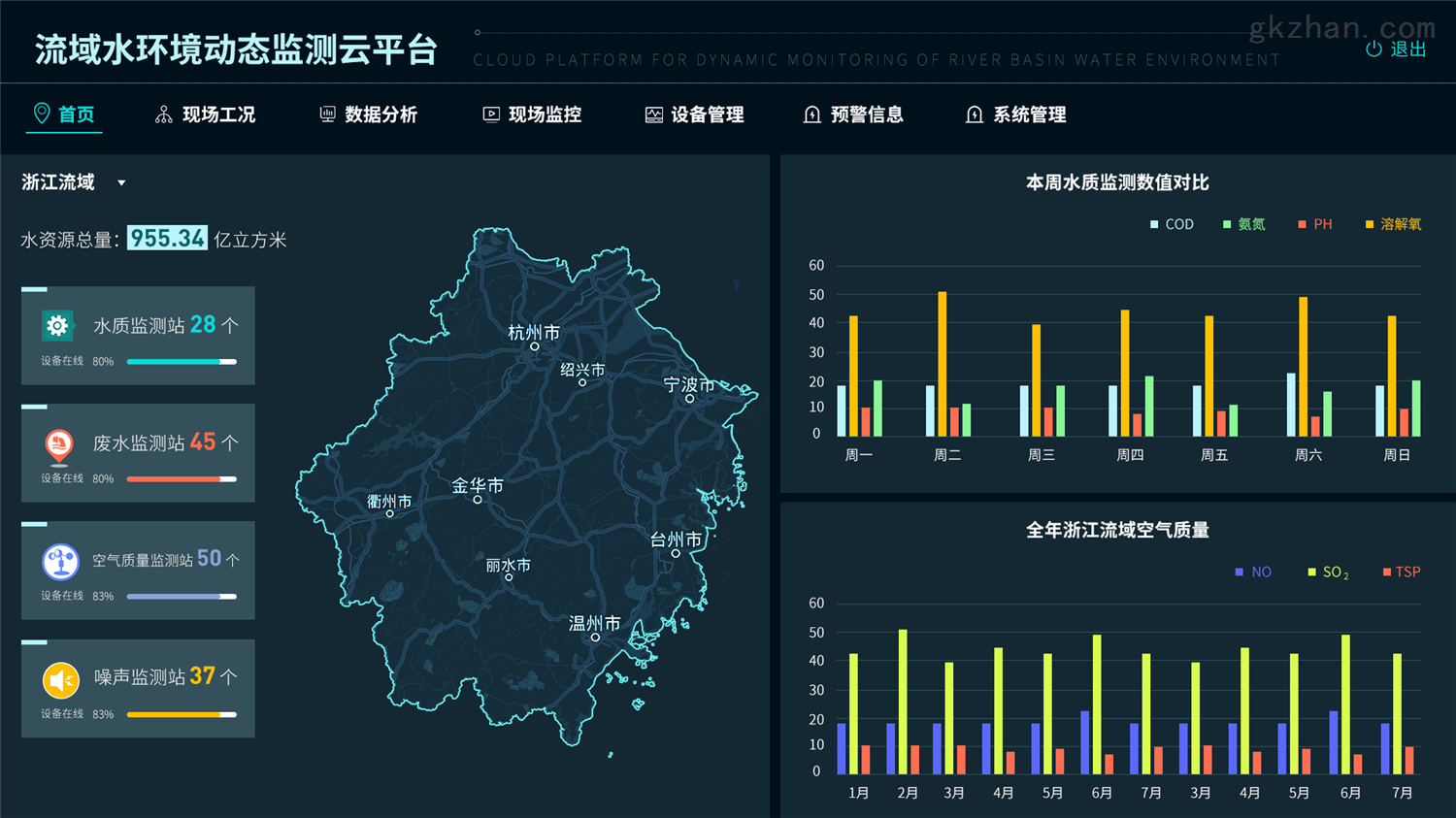The image size is (1456, 818).
Task: Toggle the TSP legend entry
Action: 1401,572
